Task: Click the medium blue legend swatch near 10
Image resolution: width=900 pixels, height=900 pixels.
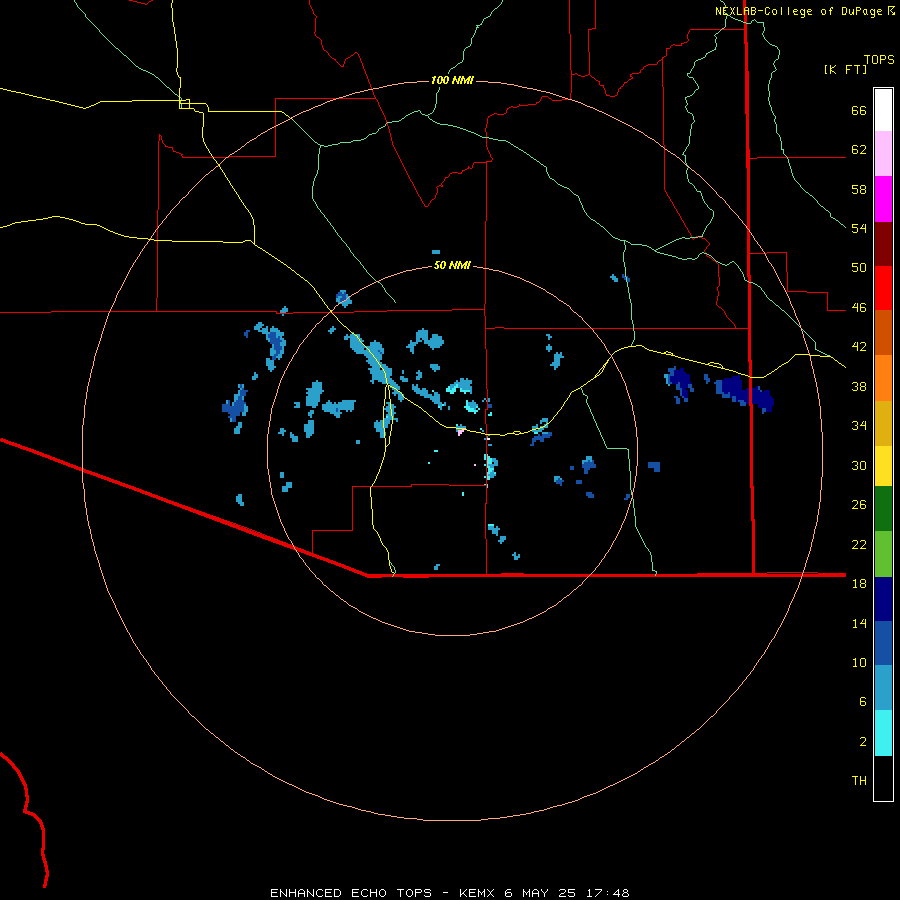Action: tap(883, 643)
